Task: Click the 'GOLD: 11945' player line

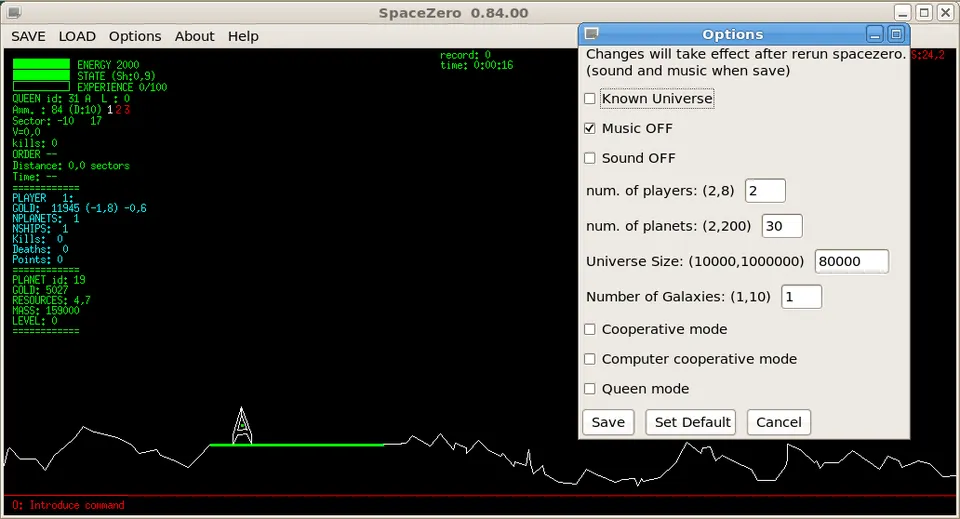Action: [x=79, y=208]
